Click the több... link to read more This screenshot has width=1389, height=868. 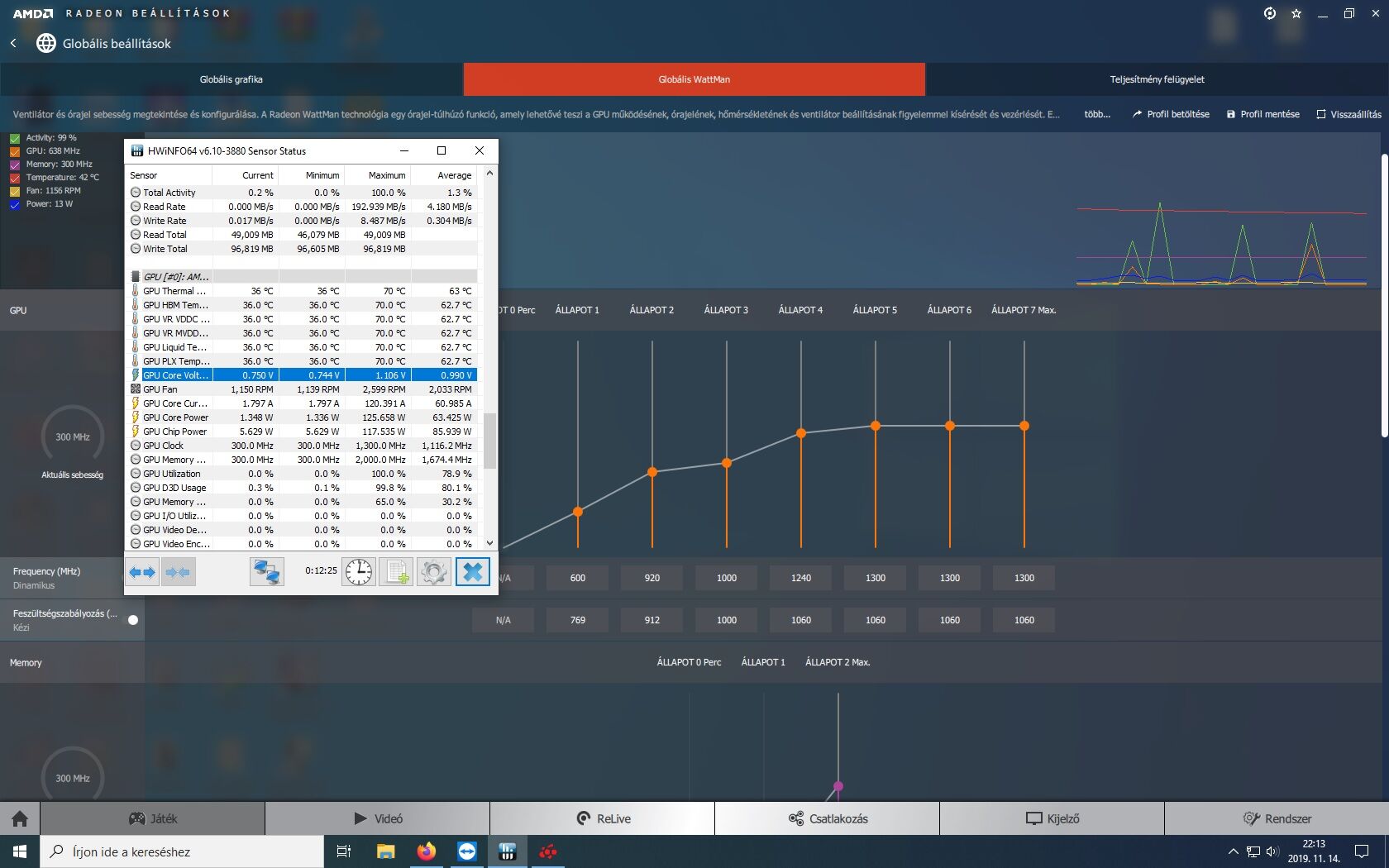coord(1097,114)
